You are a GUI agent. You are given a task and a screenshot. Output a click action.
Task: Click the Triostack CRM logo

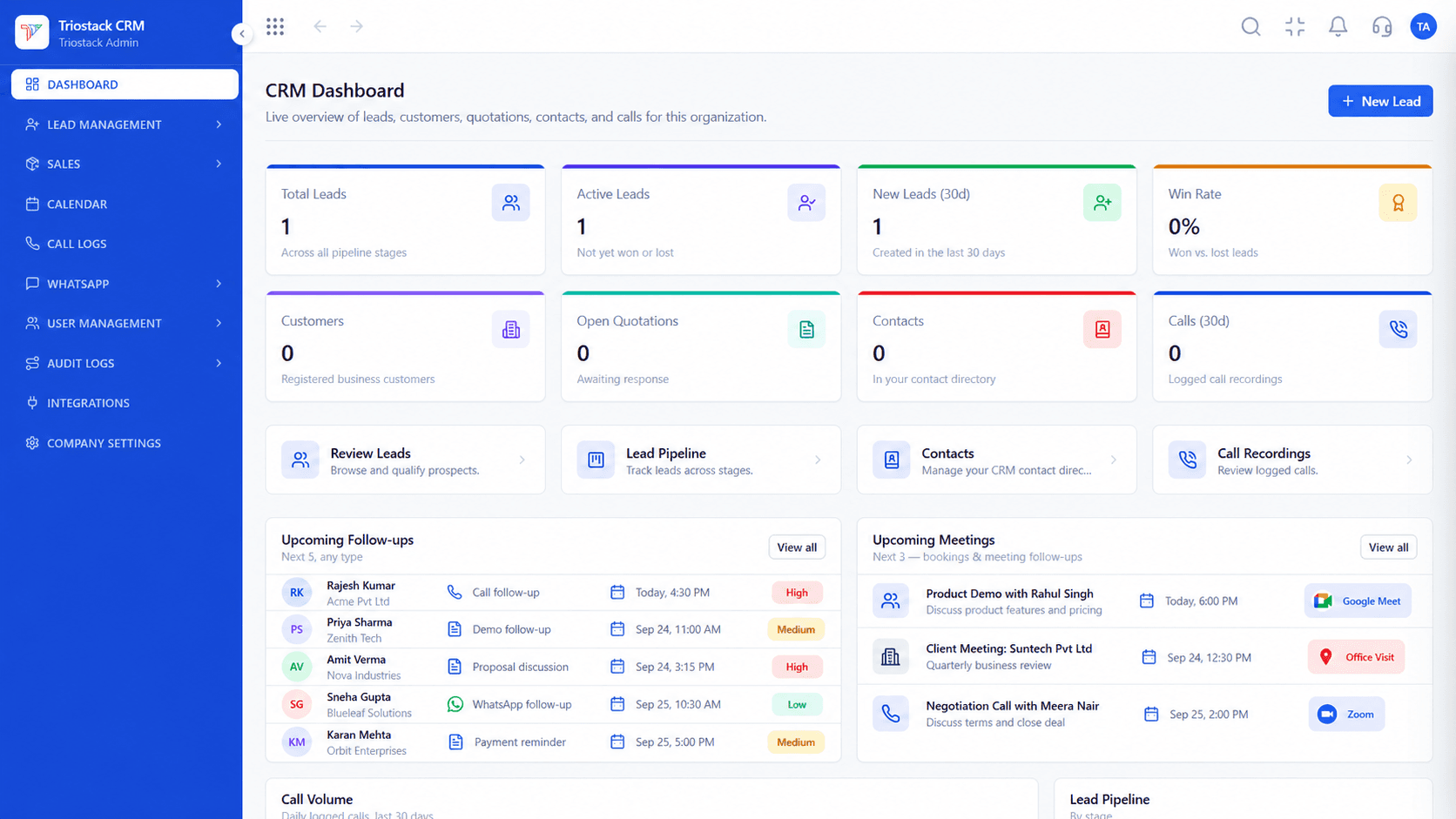(x=32, y=32)
